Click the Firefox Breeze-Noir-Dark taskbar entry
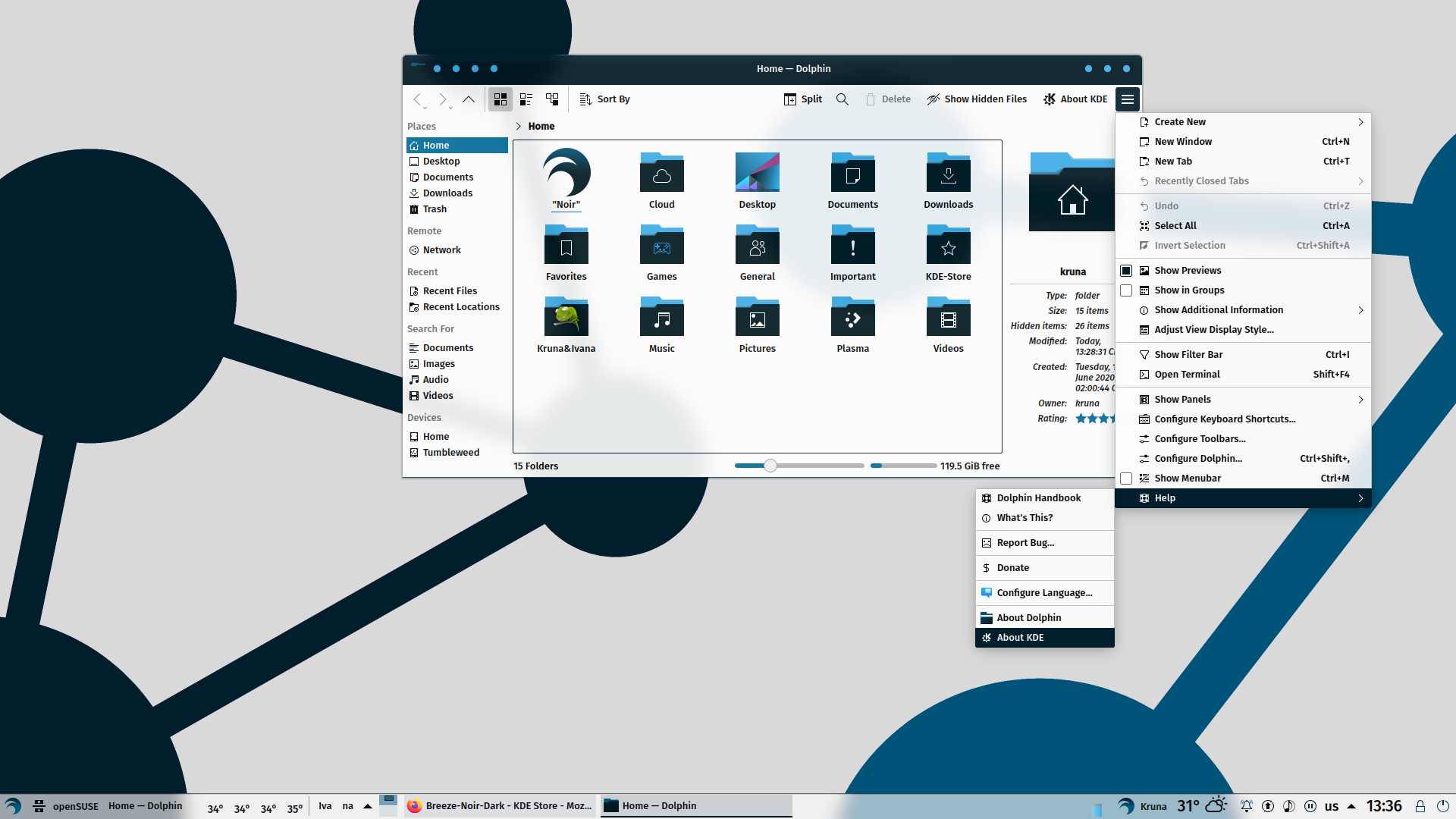The width and height of the screenshot is (1456, 819). (x=500, y=806)
